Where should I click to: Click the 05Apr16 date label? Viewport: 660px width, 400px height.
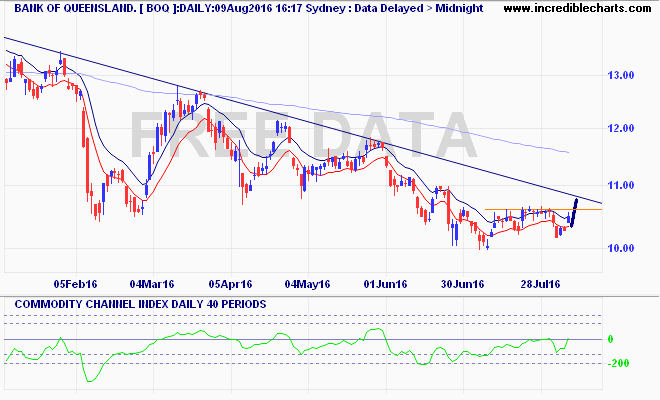tap(230, 285)
